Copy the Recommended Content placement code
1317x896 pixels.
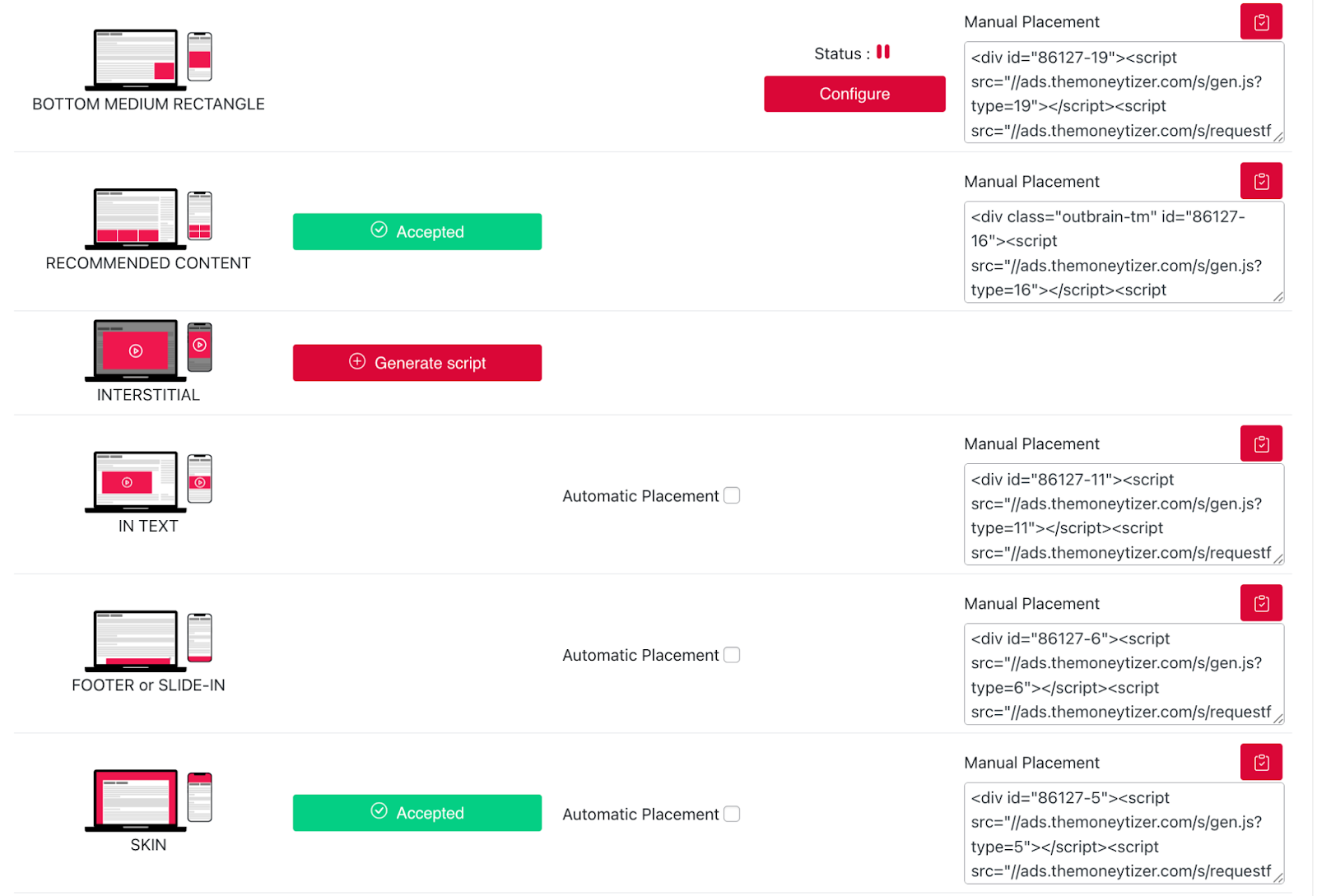click(1260, 181)
